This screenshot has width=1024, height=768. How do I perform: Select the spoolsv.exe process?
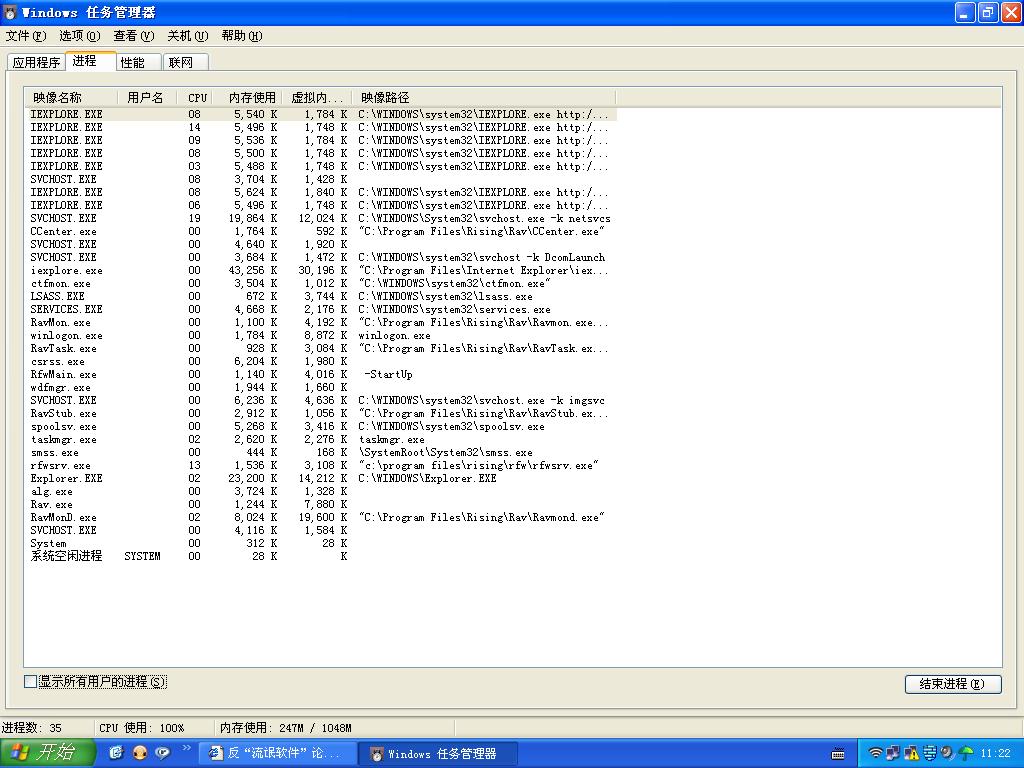click(x=321, y=426)
